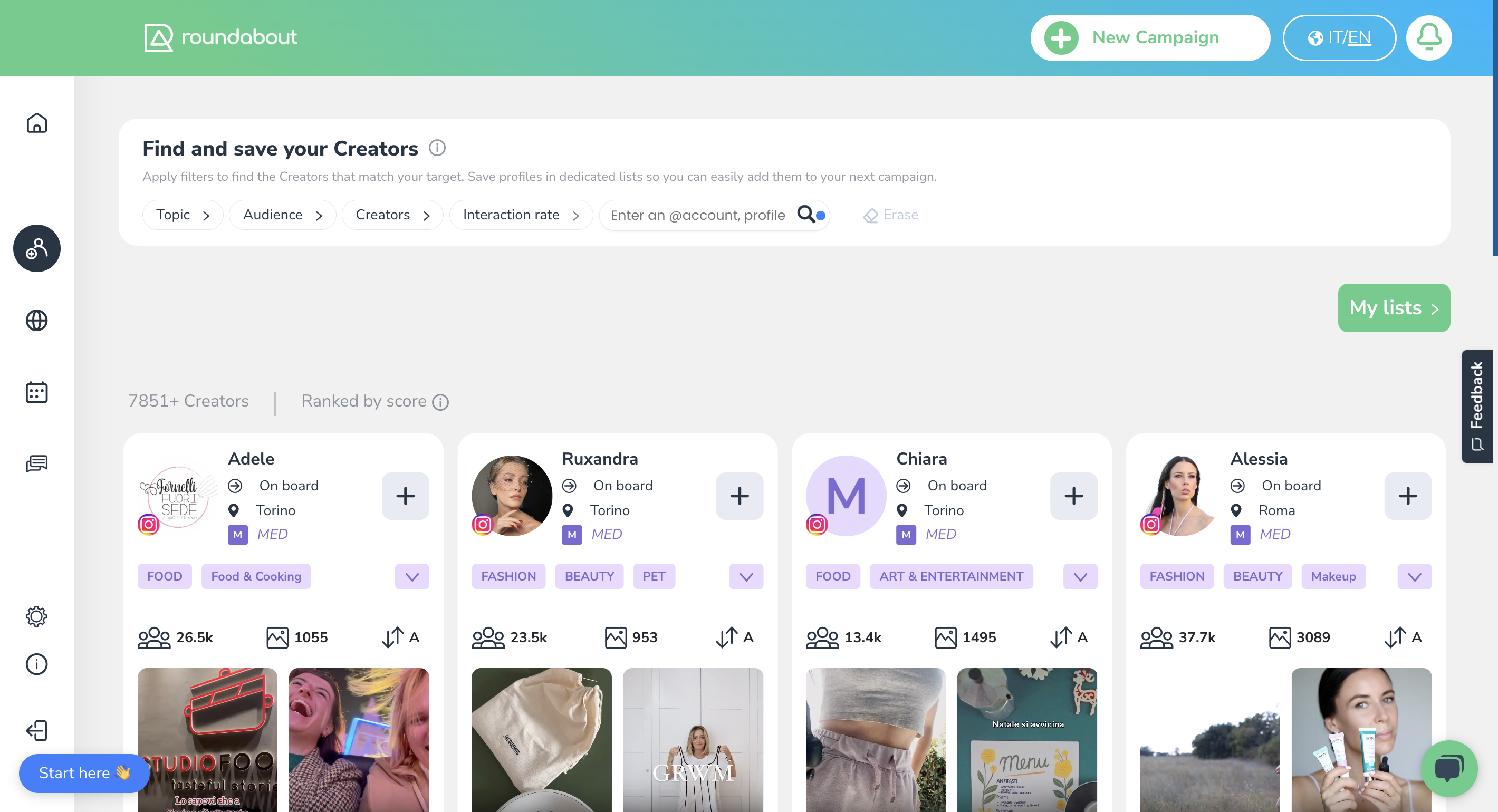The height and width of the screenshot is (812, 1498).
Task: Open the settings gear in sidebar
Action: (36, 616)
